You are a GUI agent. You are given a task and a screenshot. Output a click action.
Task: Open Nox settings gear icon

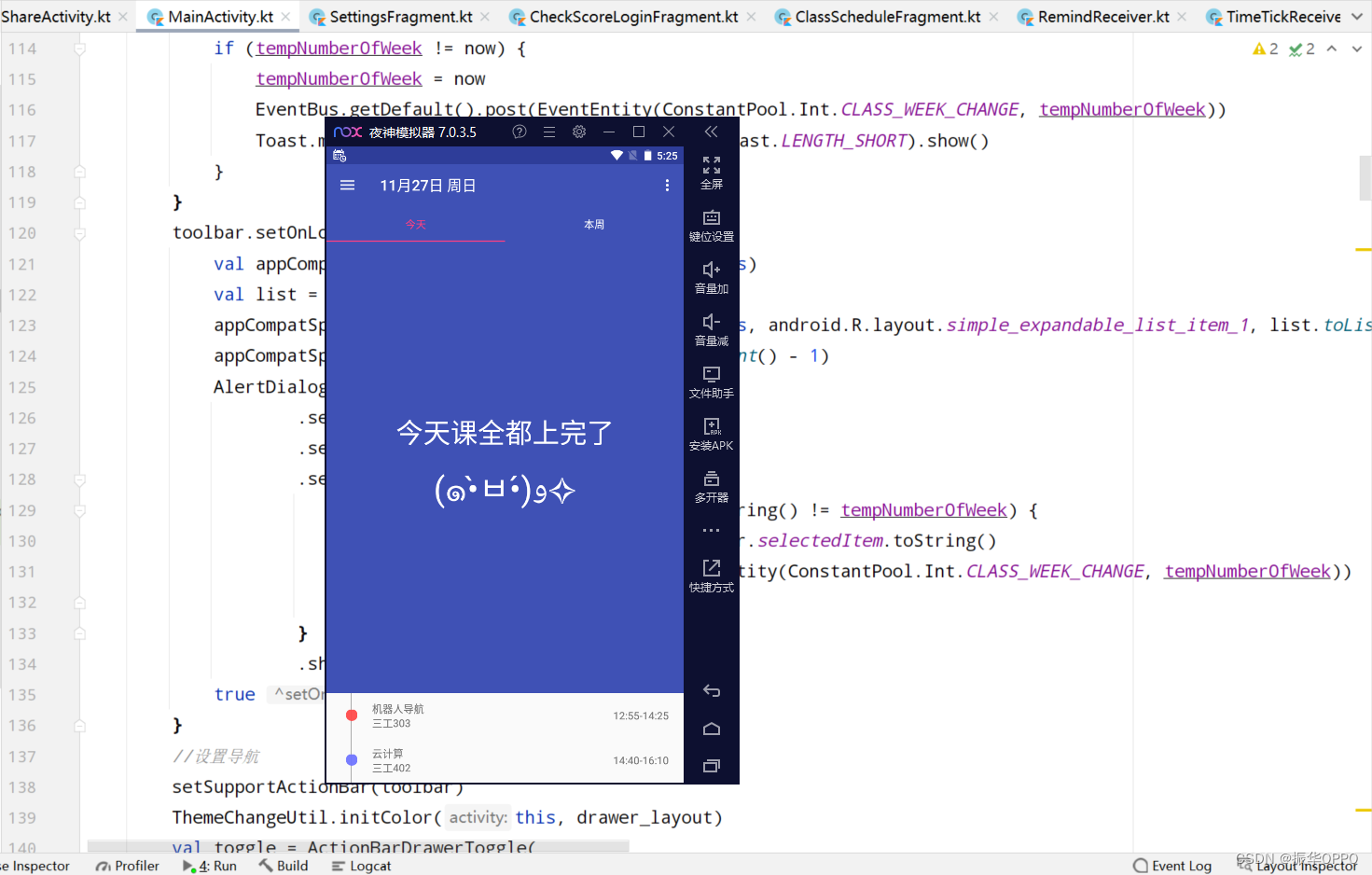579,132
